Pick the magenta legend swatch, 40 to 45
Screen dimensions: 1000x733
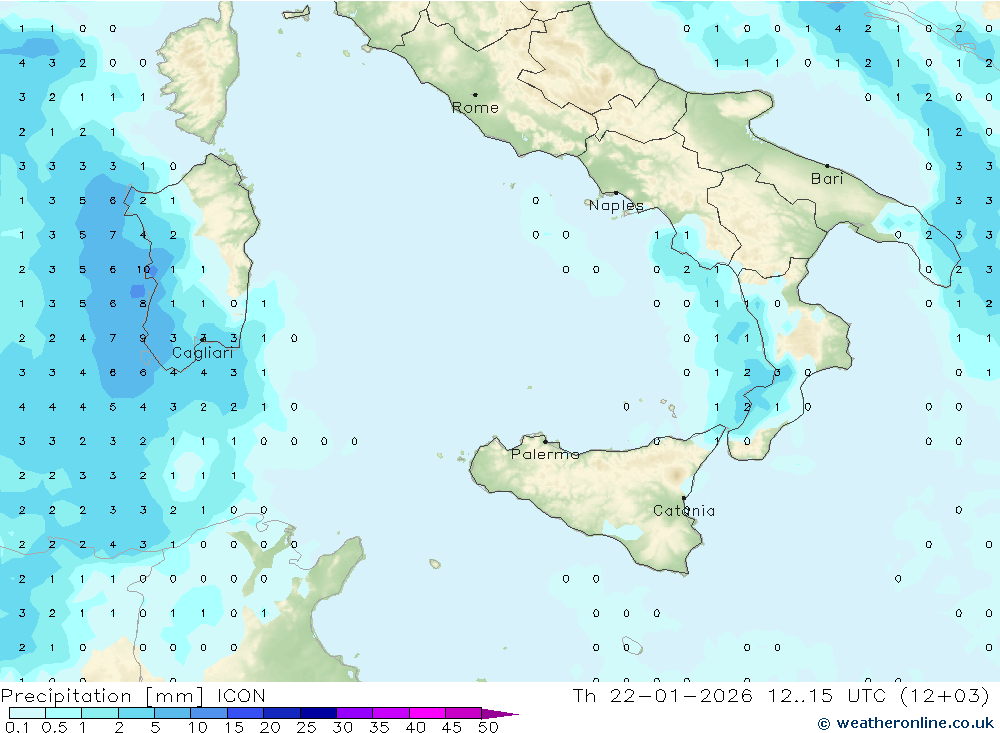pyautogui.click(x=427, y=713)
